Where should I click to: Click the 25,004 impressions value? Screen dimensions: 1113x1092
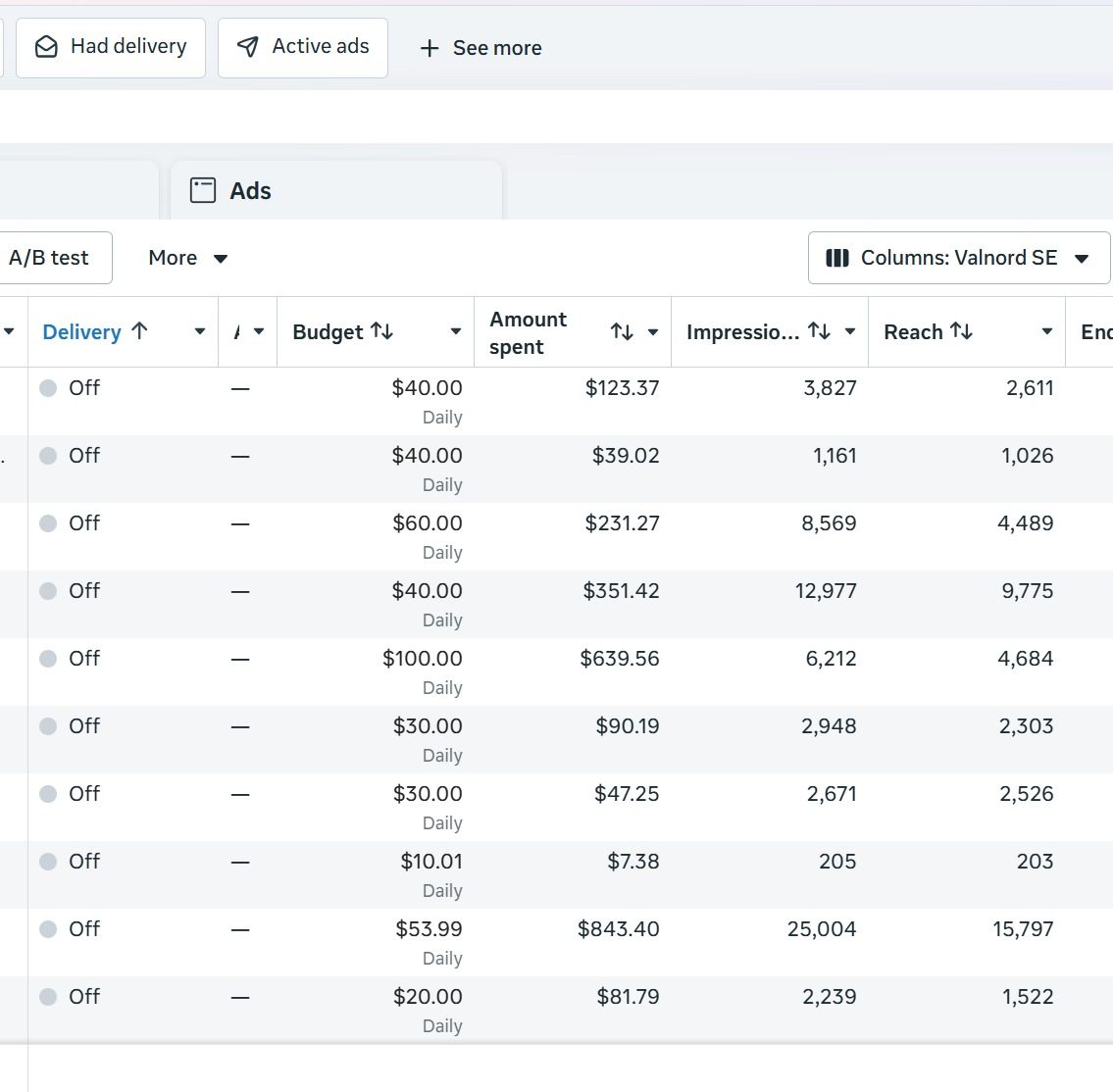coord(822,929)
